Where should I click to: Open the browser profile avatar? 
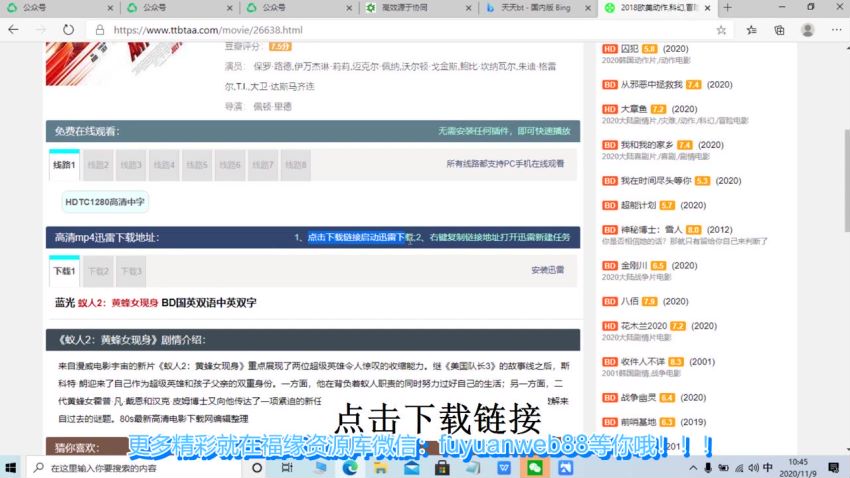click(x=808, y=30)
